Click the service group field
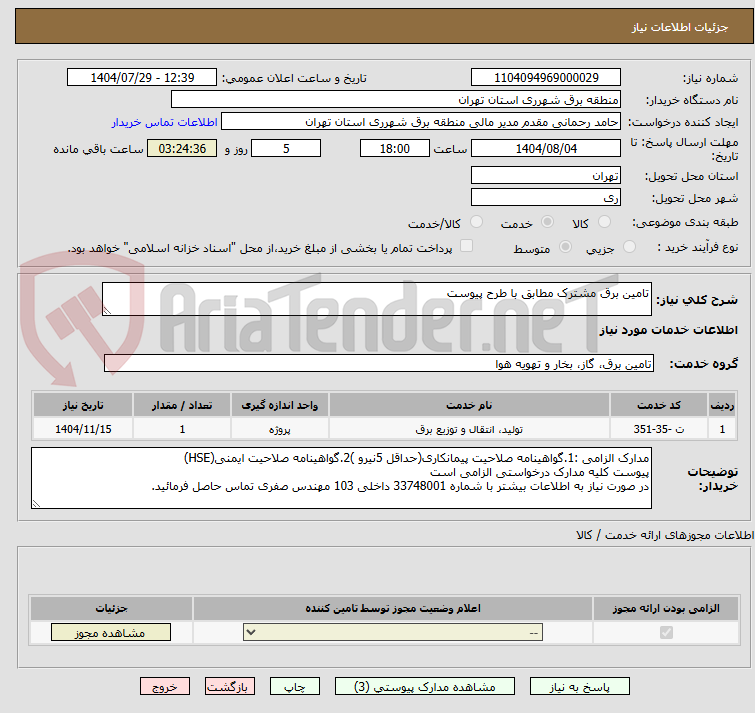The height and width of the screenshot is (713, 755). (379, 363)
